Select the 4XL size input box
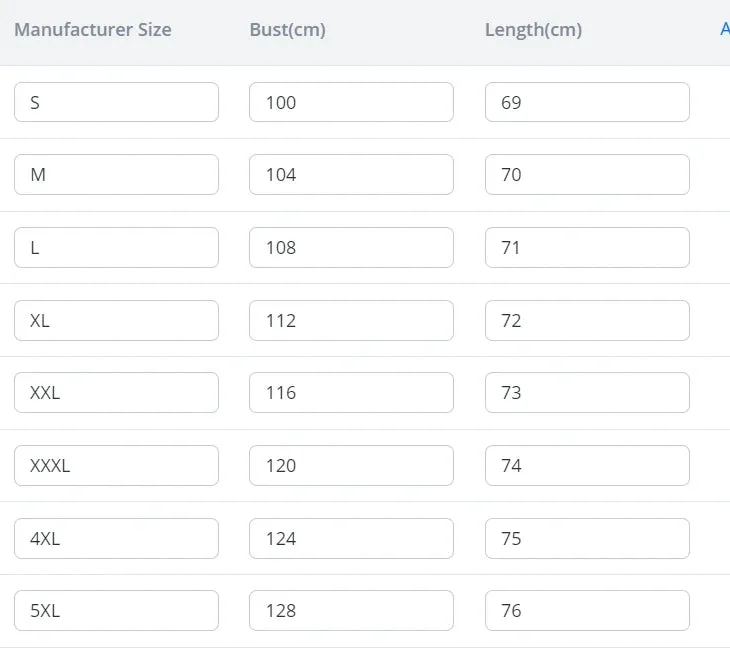Screen dimensions: 730x651 click(116, 538)
